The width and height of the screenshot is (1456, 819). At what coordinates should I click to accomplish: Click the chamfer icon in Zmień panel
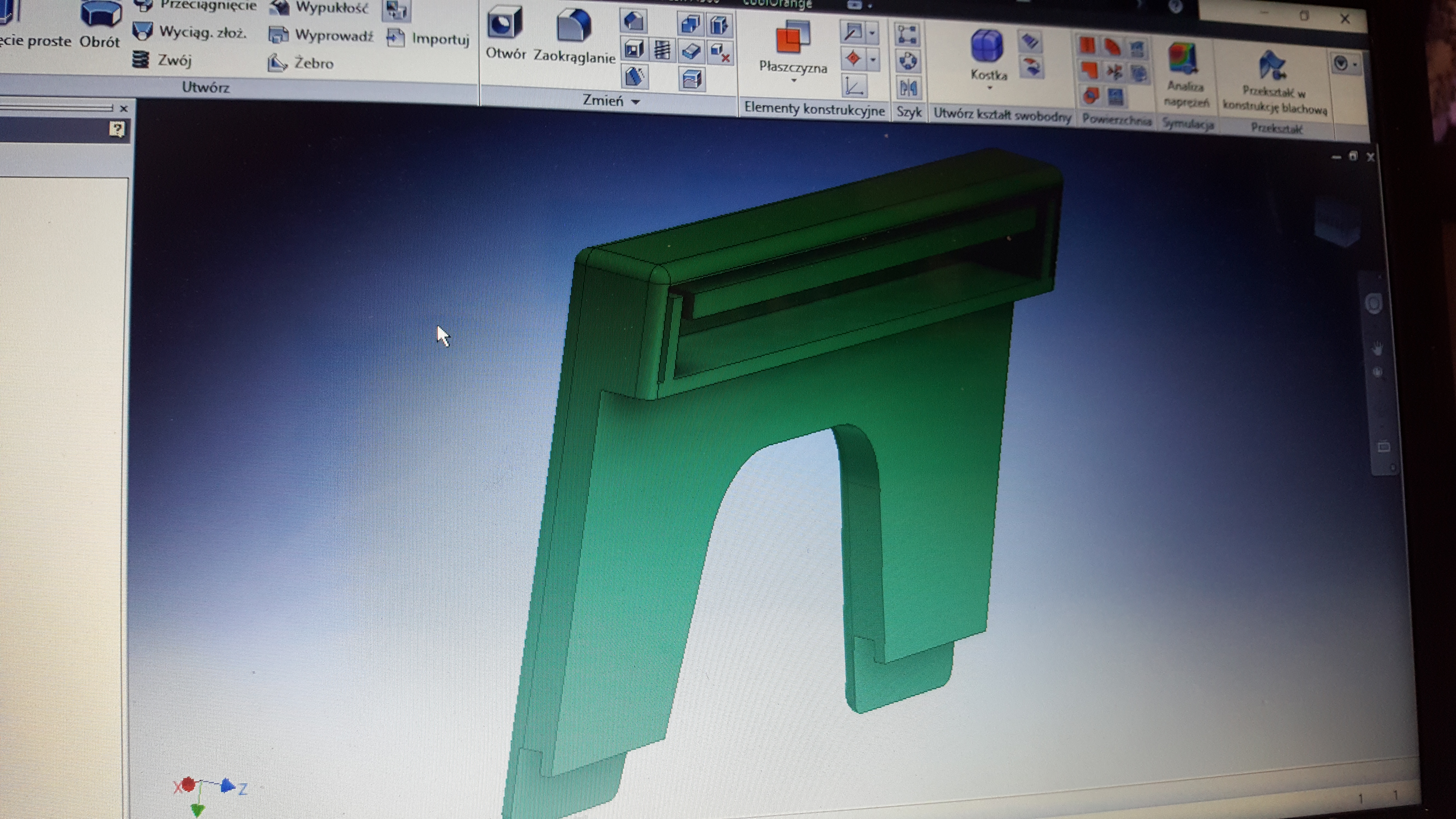tap(634, 21)
